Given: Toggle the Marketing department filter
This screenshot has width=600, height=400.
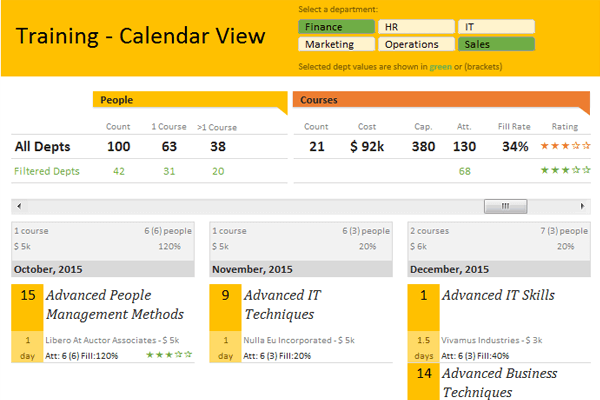Looking at the screenshot, I should pyautogui.click(x=336, y=44).
